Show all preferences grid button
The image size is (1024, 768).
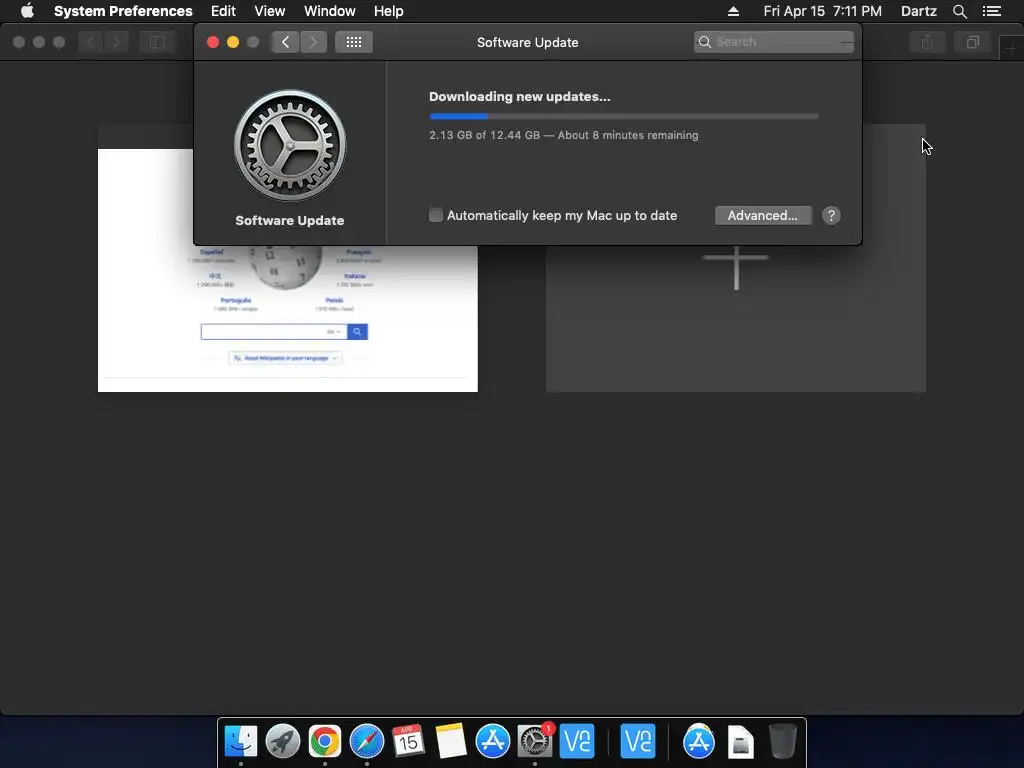tap(354, 42)
